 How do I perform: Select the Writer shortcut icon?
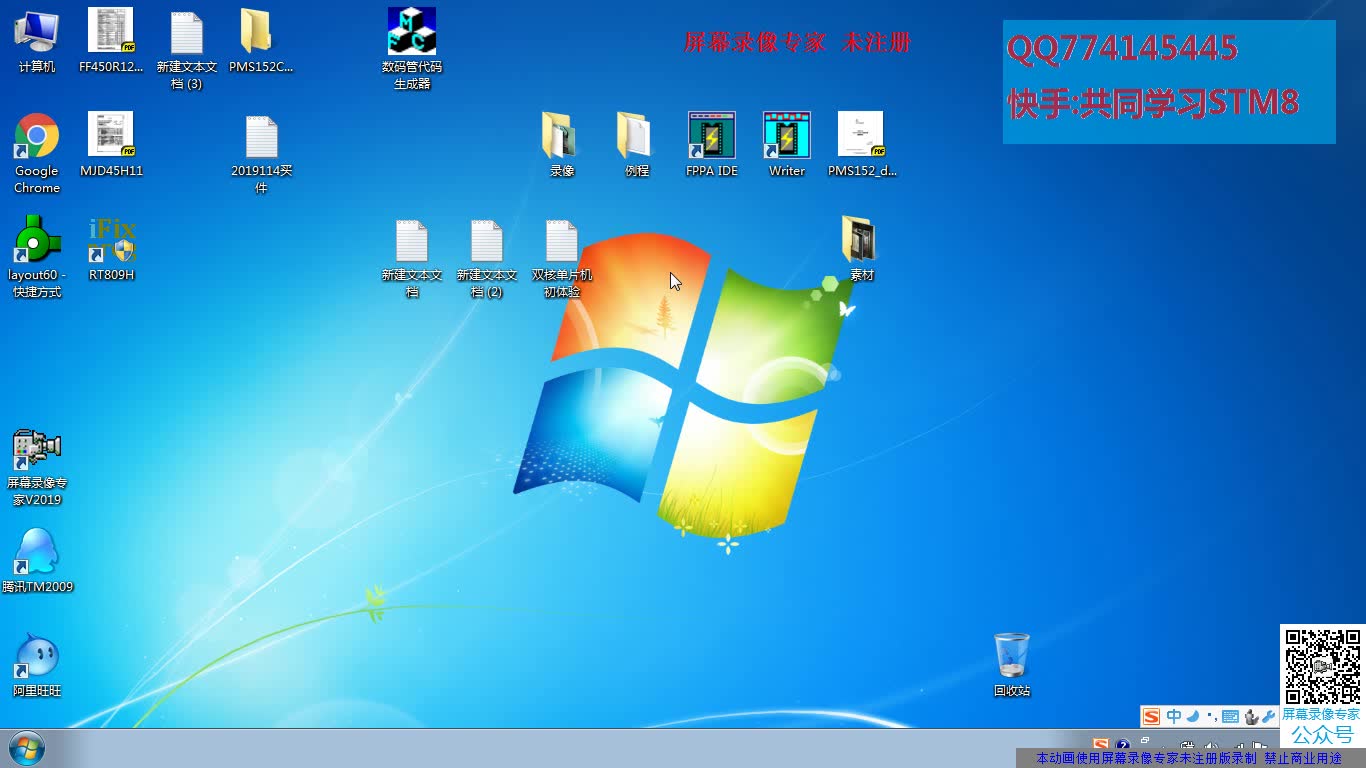(x=787, y=145)
